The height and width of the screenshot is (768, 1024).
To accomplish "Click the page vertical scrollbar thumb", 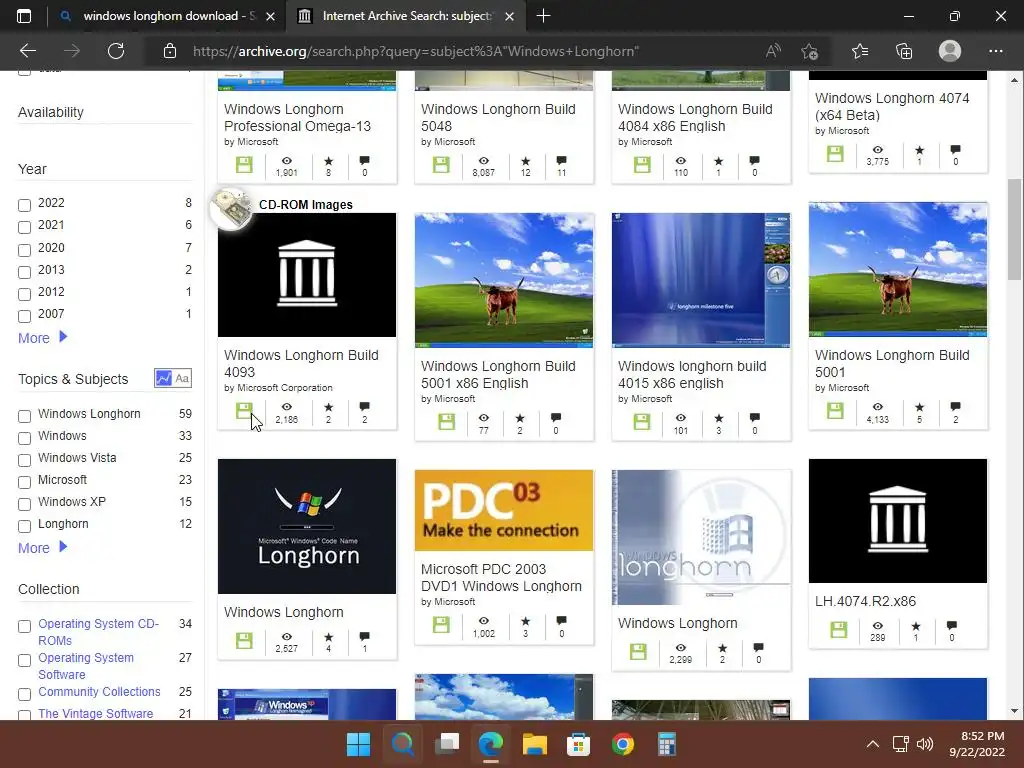I will tap(1014, 229).
